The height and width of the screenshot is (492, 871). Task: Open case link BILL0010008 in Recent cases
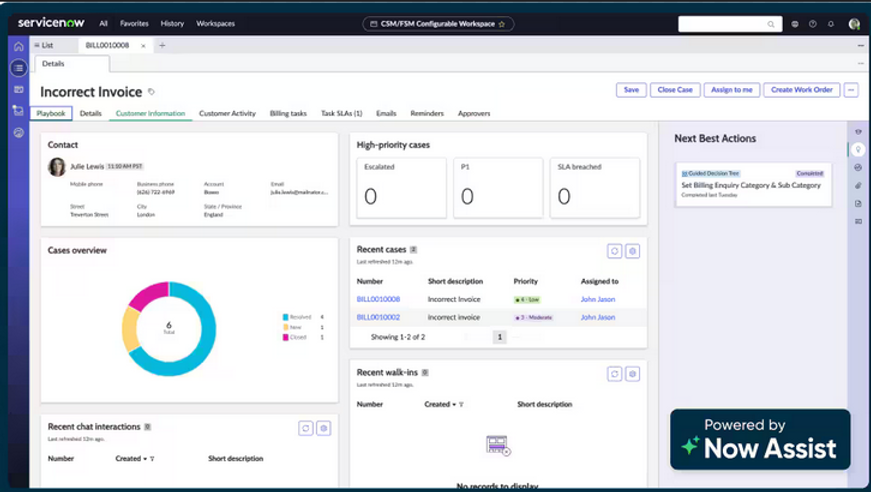coord(378,299)
